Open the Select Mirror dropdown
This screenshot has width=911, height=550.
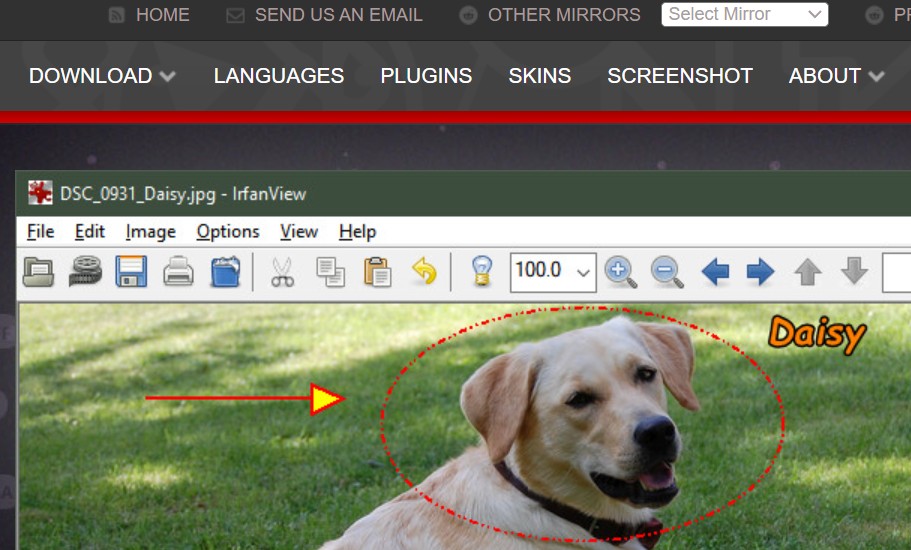point(744,14)
